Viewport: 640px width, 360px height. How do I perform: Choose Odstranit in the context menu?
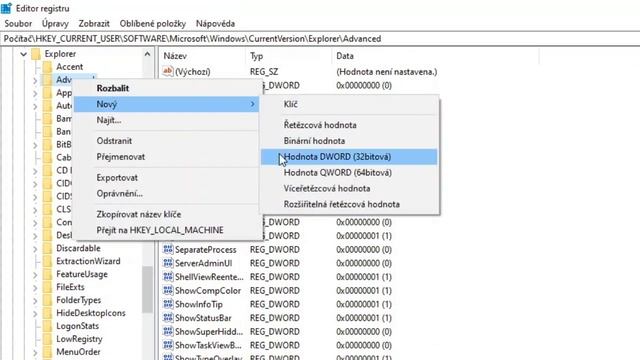(x=167, y=141)
